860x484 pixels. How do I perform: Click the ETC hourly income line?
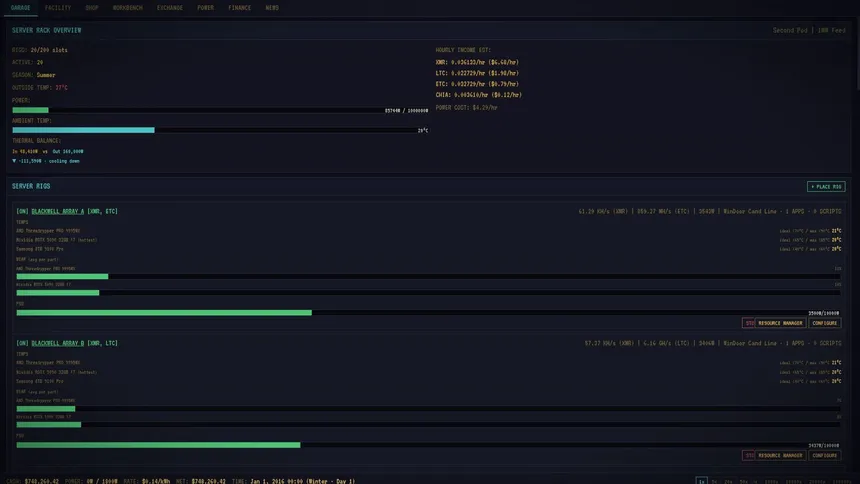coord(477,84)
